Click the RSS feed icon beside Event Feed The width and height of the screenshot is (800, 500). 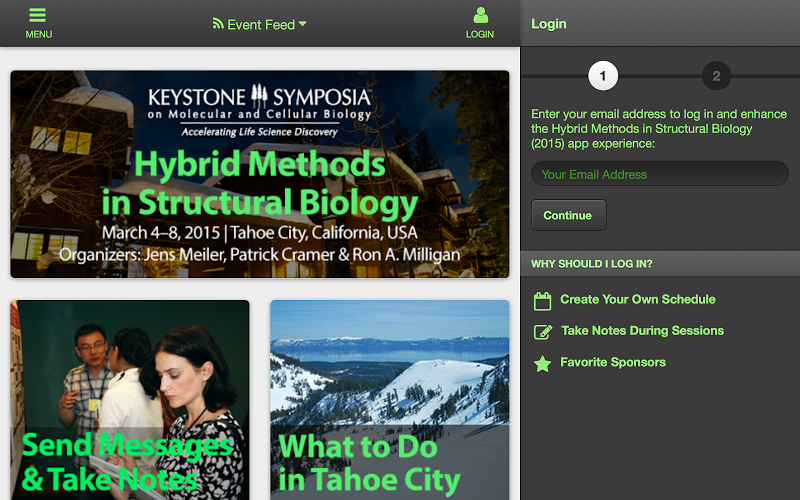pyautogui.click(x=218, y=23)
